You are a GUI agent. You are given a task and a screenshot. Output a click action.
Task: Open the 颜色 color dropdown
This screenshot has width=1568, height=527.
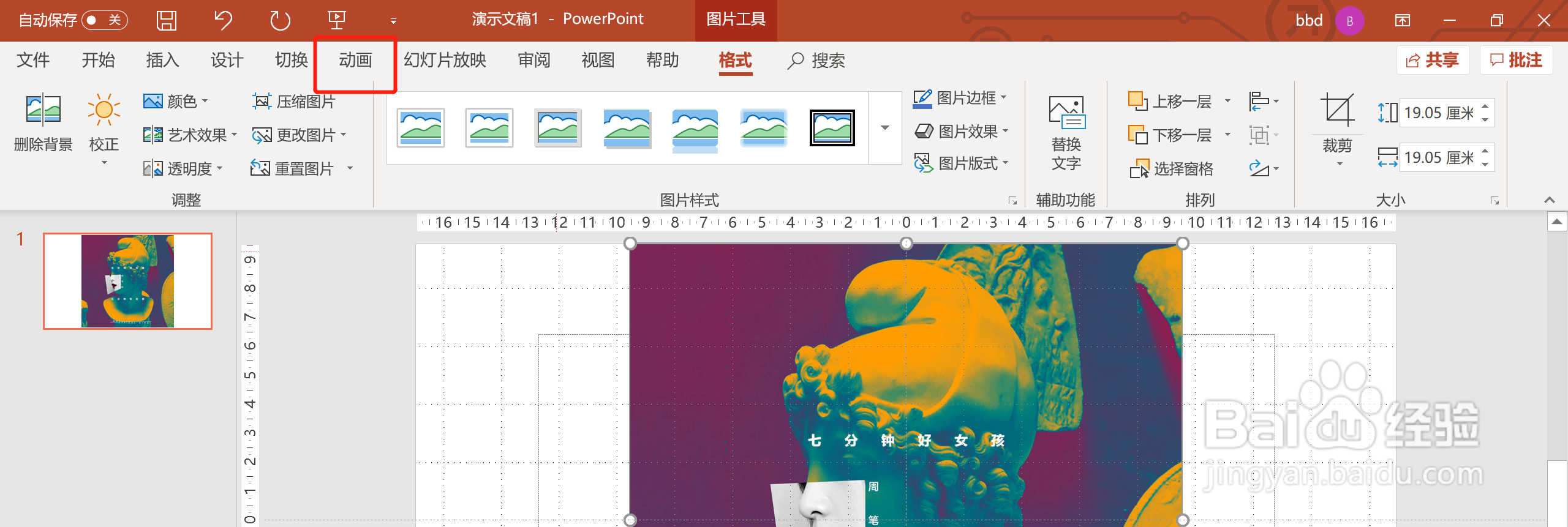pyautogui.click(x=176, y=101)
